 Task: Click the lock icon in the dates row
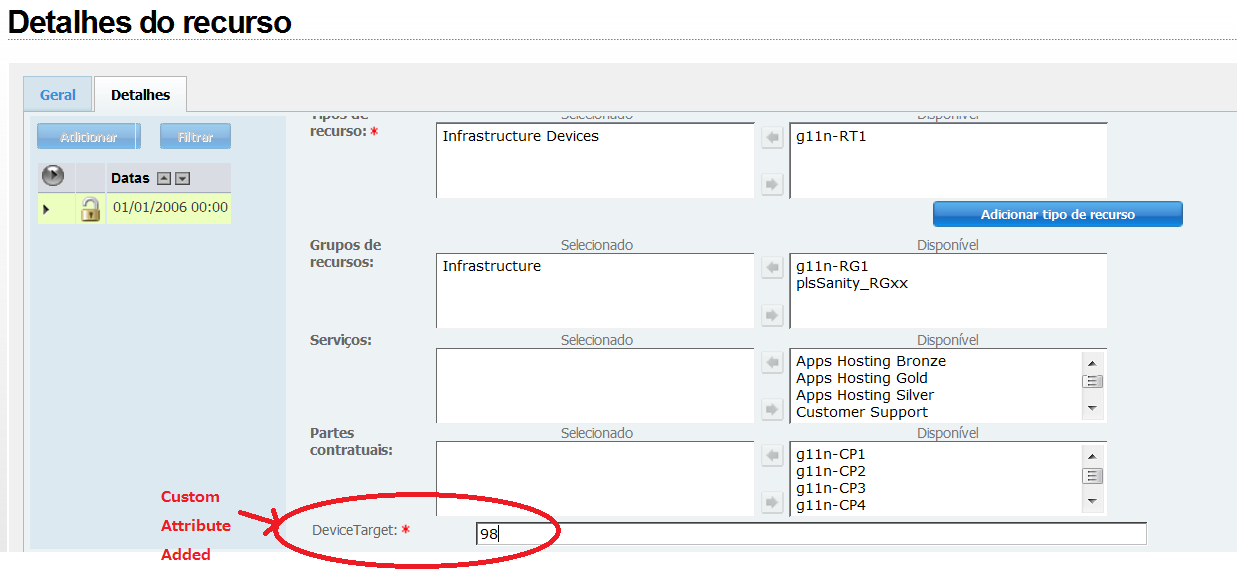[90, 208]
